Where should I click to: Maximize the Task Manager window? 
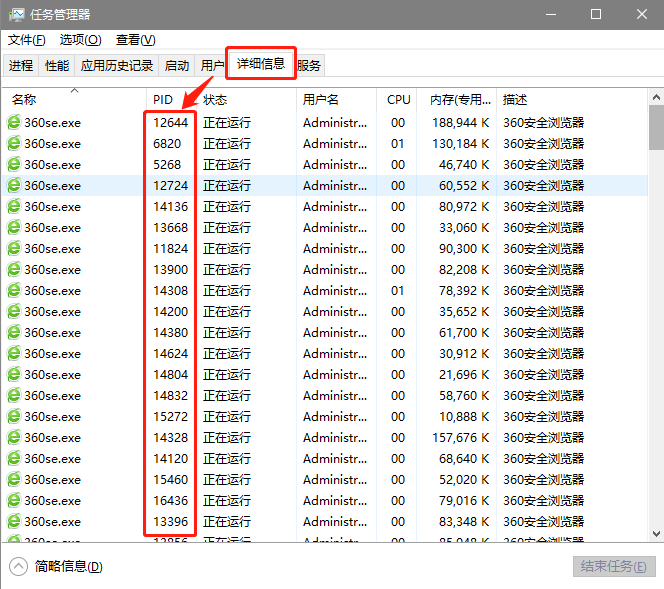[x=596, y=14]
